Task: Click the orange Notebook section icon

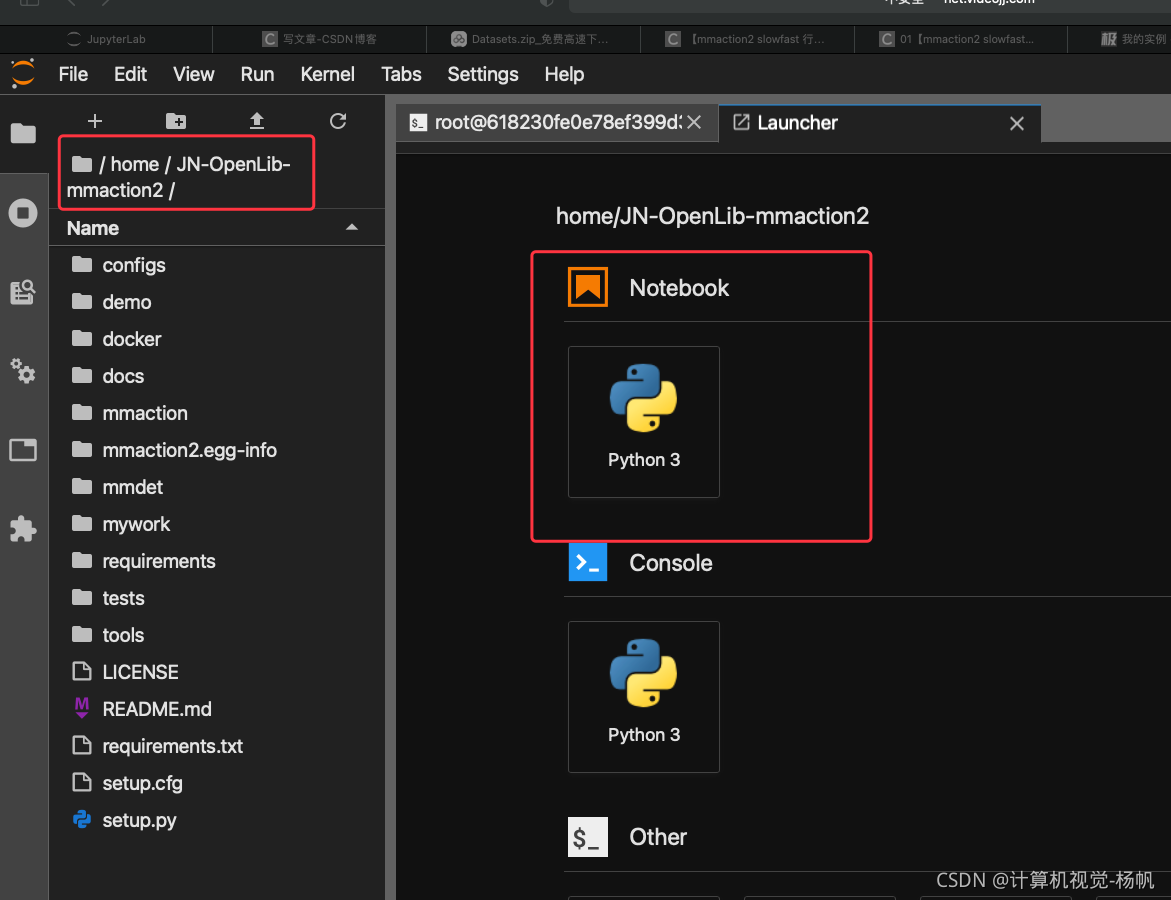Action: pyautogui.click(x=588, y=288)
